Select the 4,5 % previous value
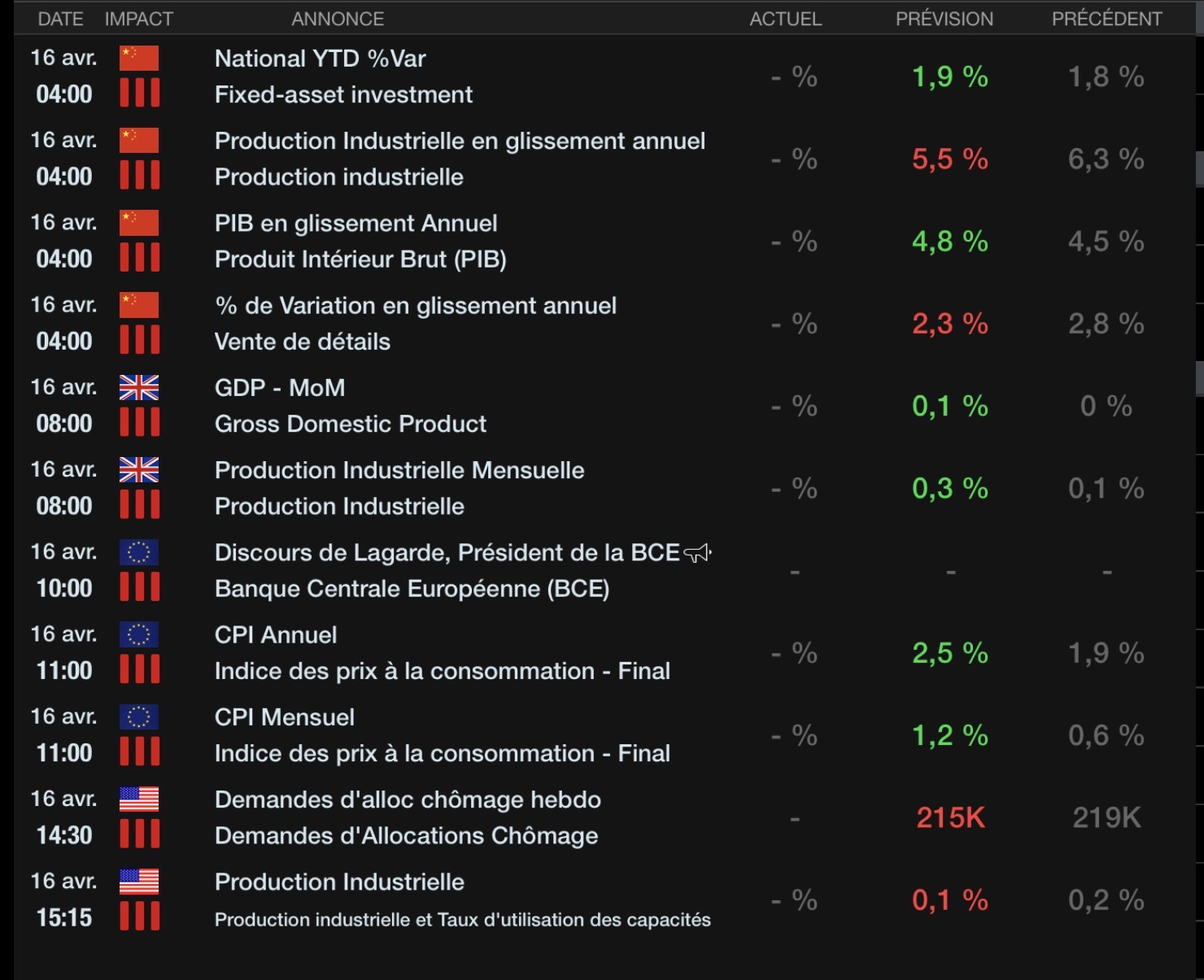The width and height of the screenshot is (1204, 980). click(1106, 242)
